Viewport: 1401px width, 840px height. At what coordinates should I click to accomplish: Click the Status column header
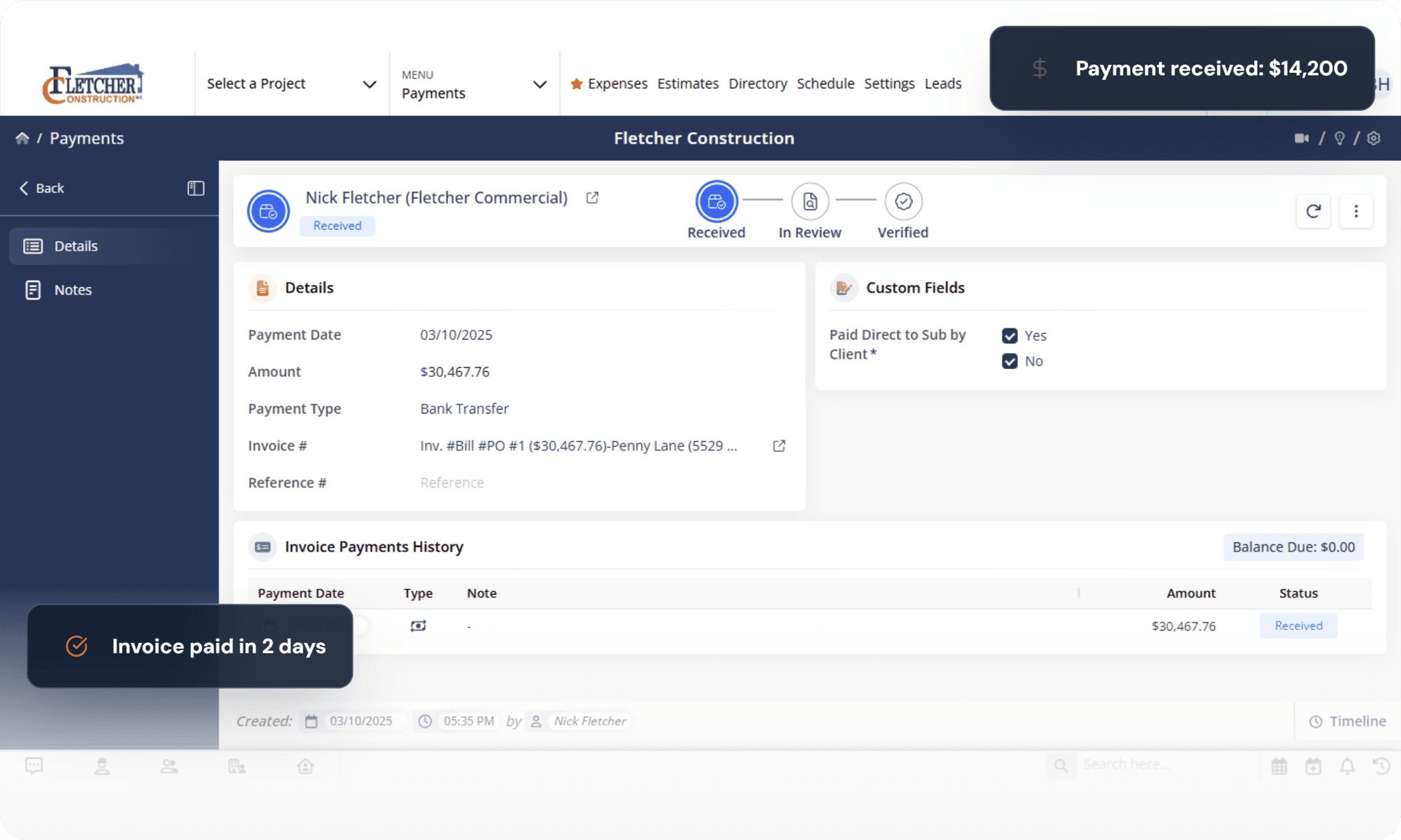coord(1298,593)
